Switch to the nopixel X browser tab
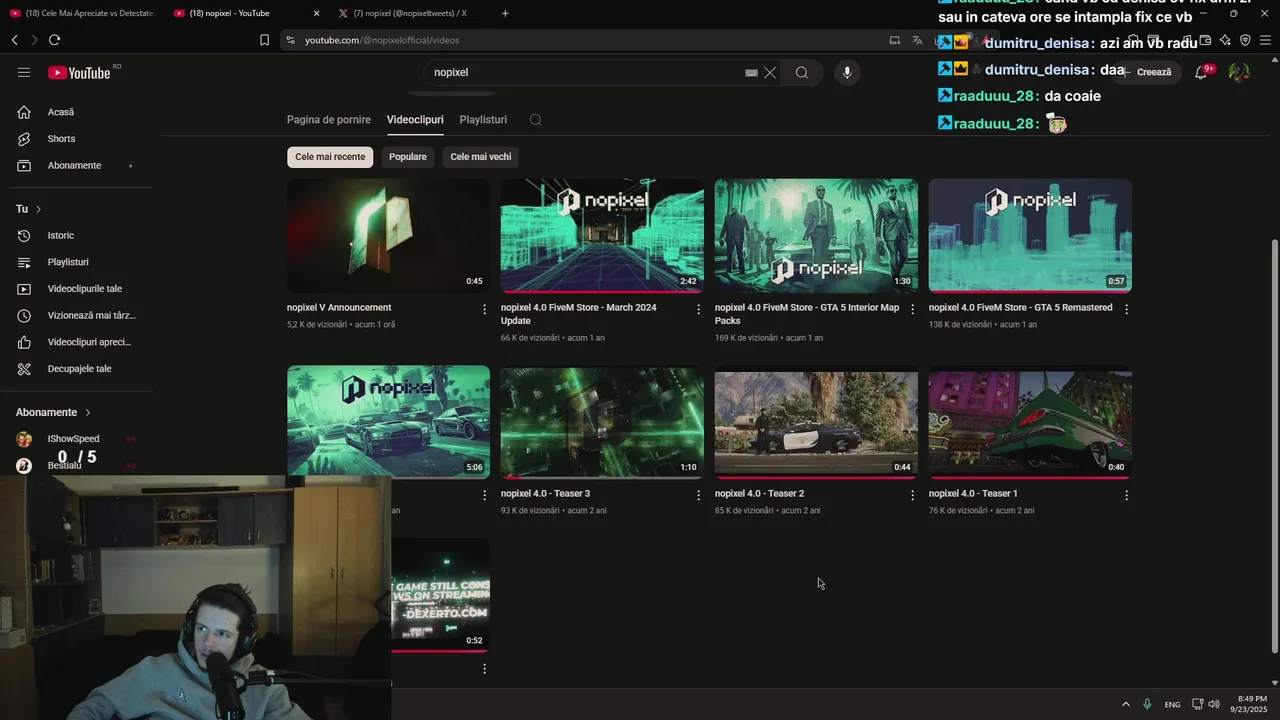Viewport: 1280px width, 720px height. [410, 13]
